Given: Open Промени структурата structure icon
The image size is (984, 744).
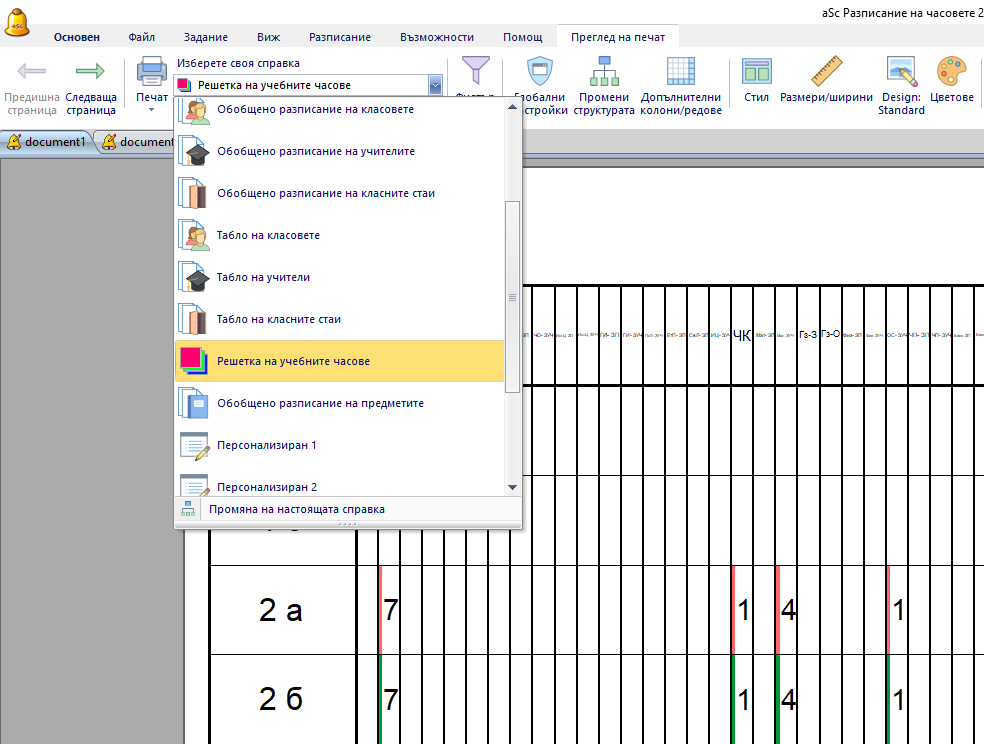Looking at the screenshot, I should tap(604, 72).
